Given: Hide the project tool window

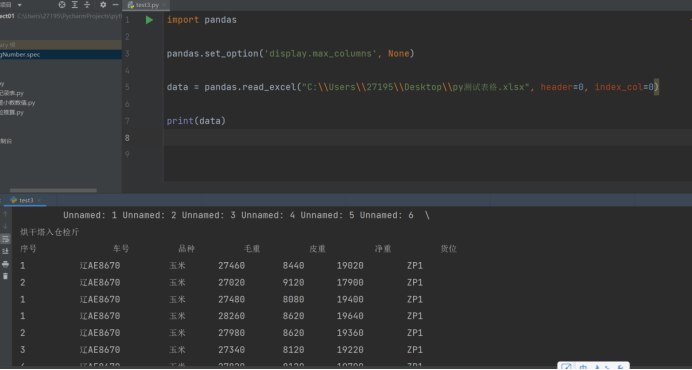Looking at the screenshot, I should click(115, 5).
